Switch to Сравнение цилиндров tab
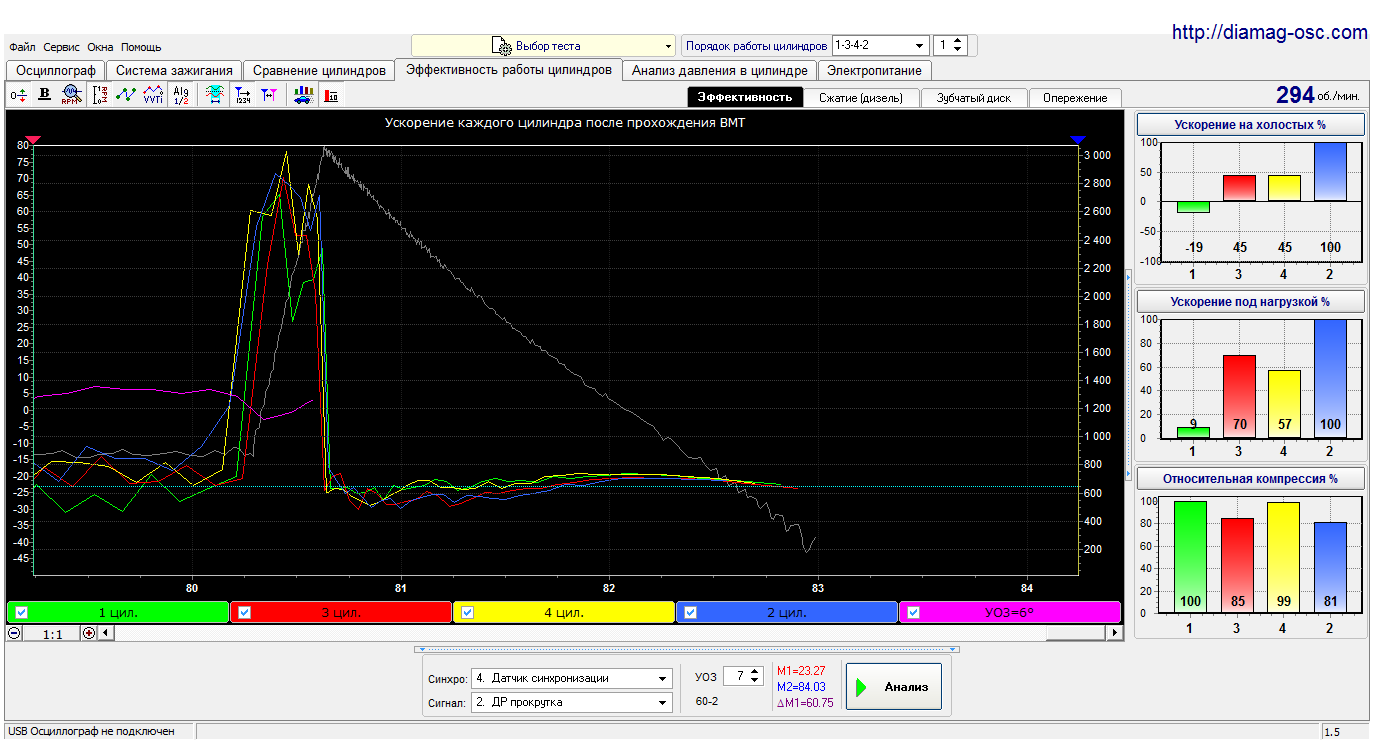Image resolution: width=1382 pixels, height=744 pixels. [x=319, y=71]
